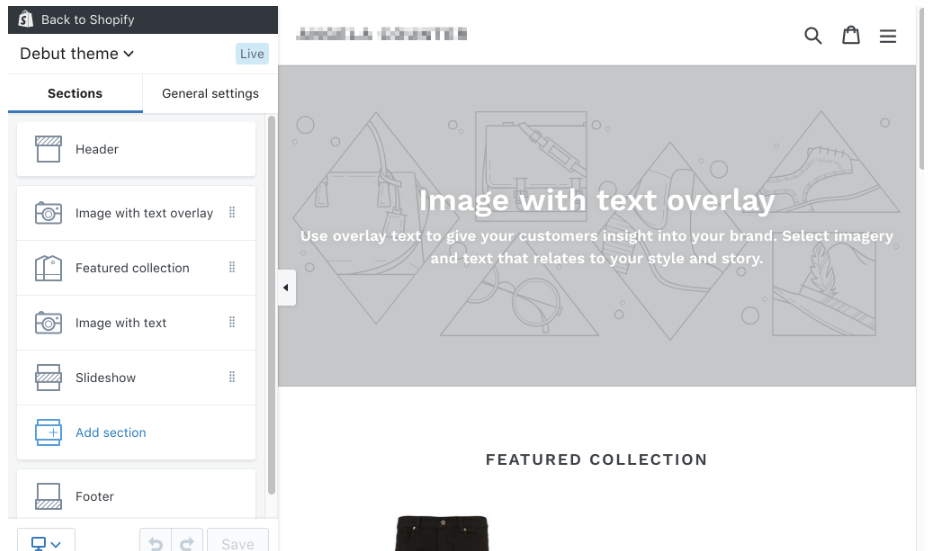
Task: Click the black shorts product thumbnail
Action: point(442,533)
